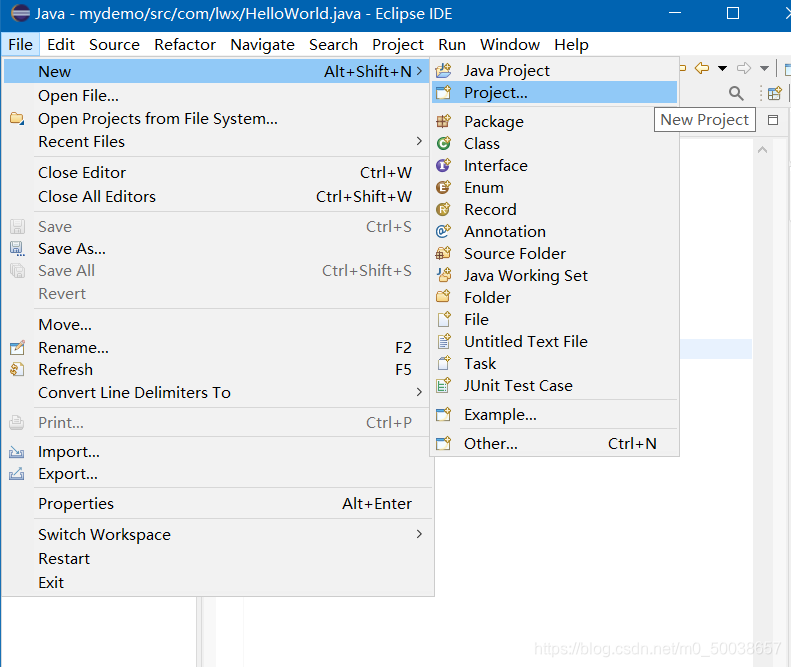Click the Back navigation arrow in toolbar
The image size is (791, 667).
pyautogui.click(x=702, y=68)
